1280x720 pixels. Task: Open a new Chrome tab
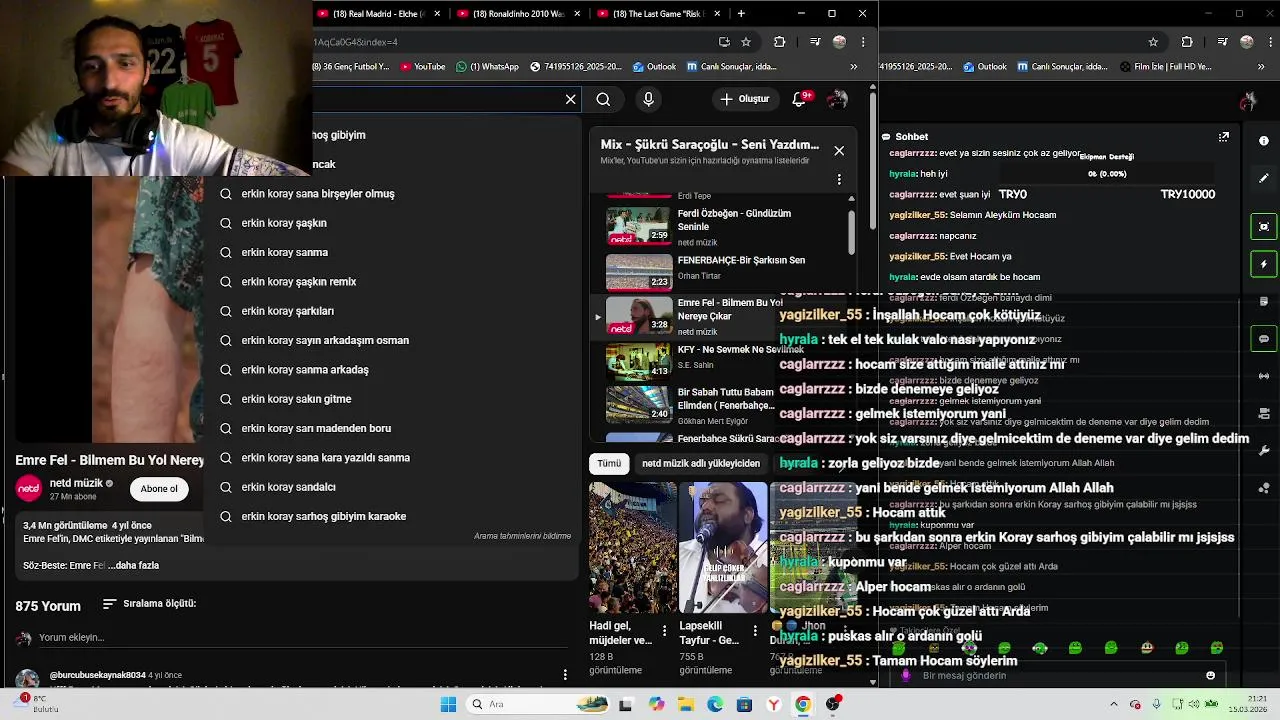741,14
